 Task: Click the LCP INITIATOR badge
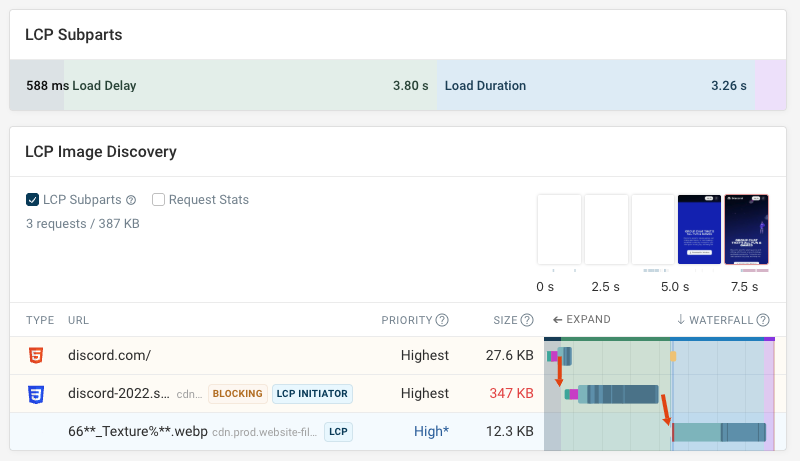pos(312,394)
